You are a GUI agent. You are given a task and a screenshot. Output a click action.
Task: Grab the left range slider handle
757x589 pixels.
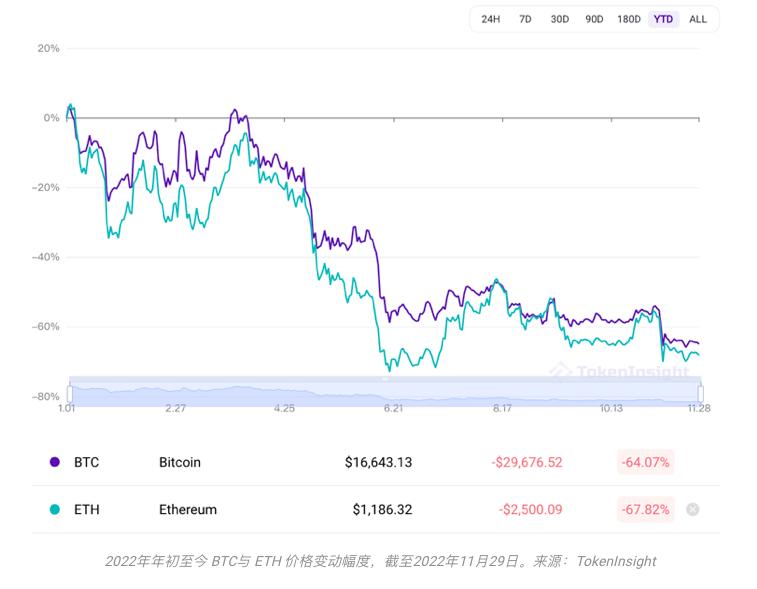point(69,393)
